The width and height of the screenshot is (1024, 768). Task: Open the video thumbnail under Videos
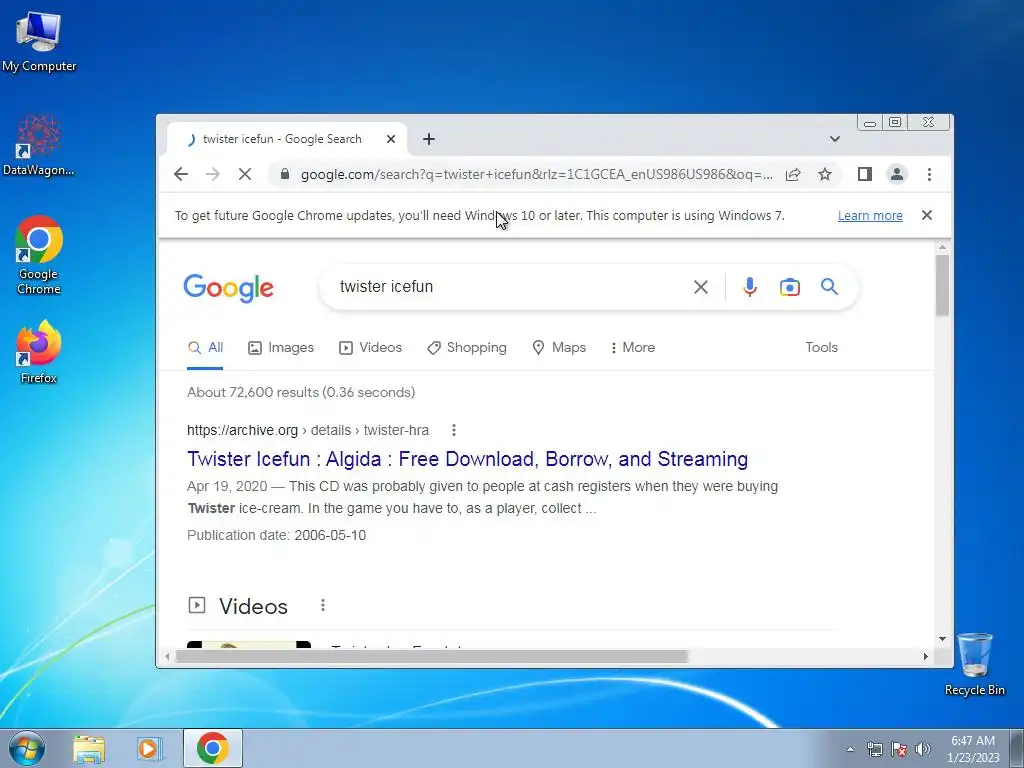[249, 645]
